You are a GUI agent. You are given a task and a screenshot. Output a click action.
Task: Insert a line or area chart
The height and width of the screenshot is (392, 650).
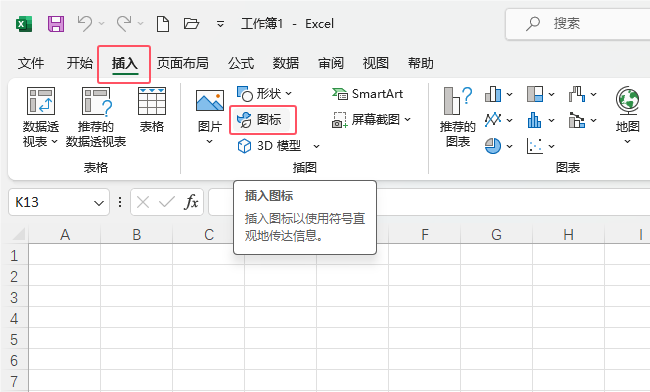tap(493, 120)
